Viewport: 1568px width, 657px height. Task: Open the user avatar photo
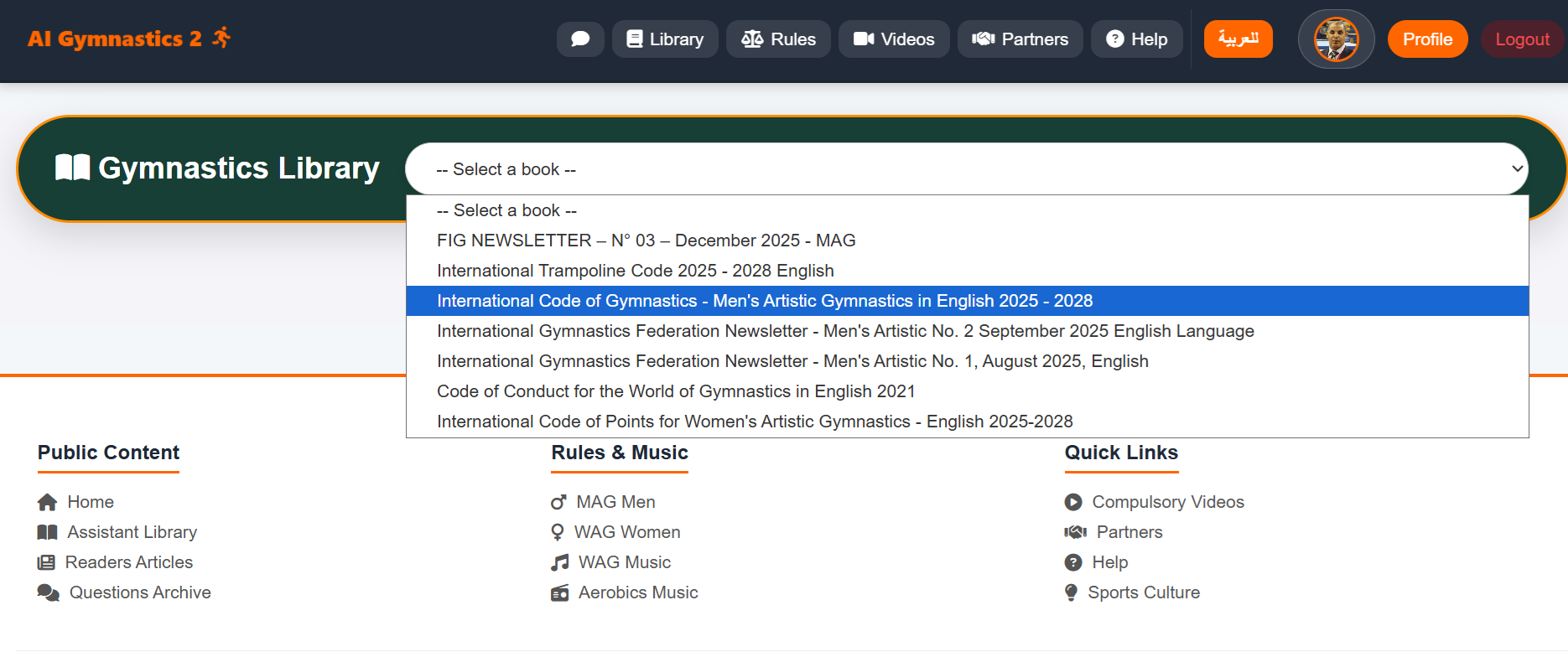point(1337,39)
